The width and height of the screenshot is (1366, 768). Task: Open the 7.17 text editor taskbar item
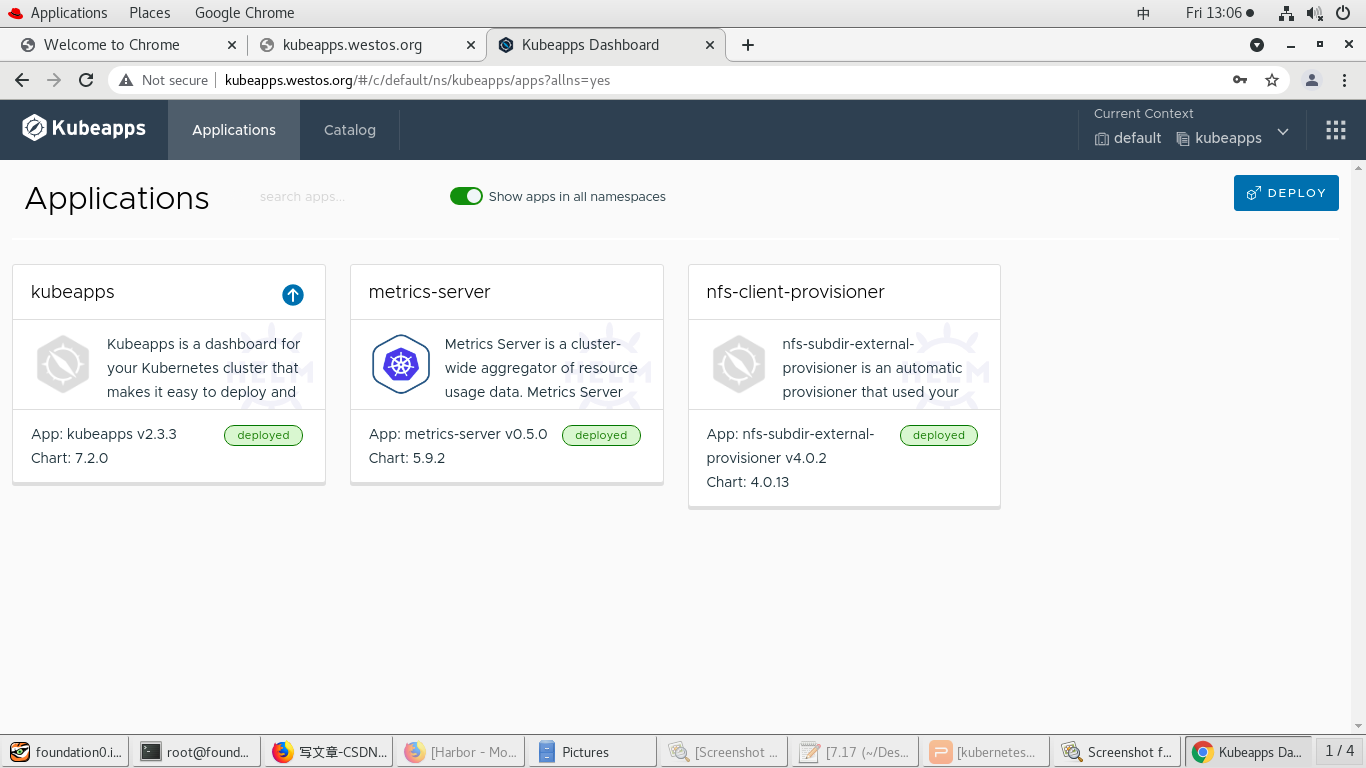coord(854,752)
